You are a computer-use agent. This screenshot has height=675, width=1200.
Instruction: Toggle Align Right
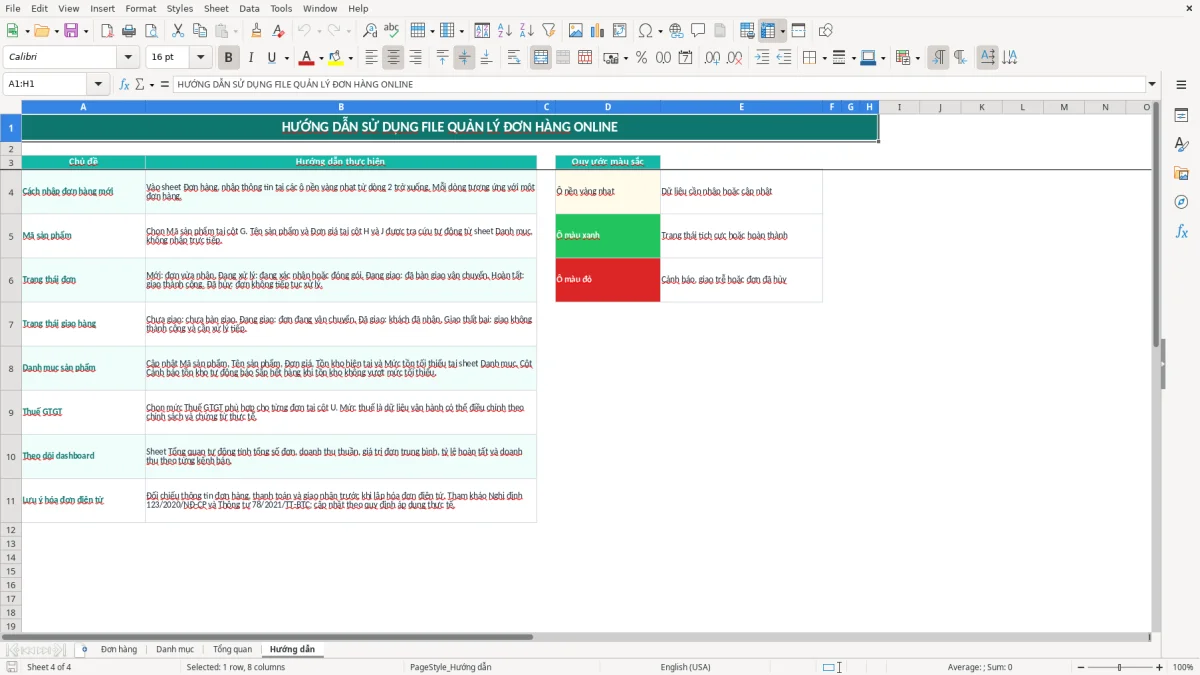pos(415,58)
